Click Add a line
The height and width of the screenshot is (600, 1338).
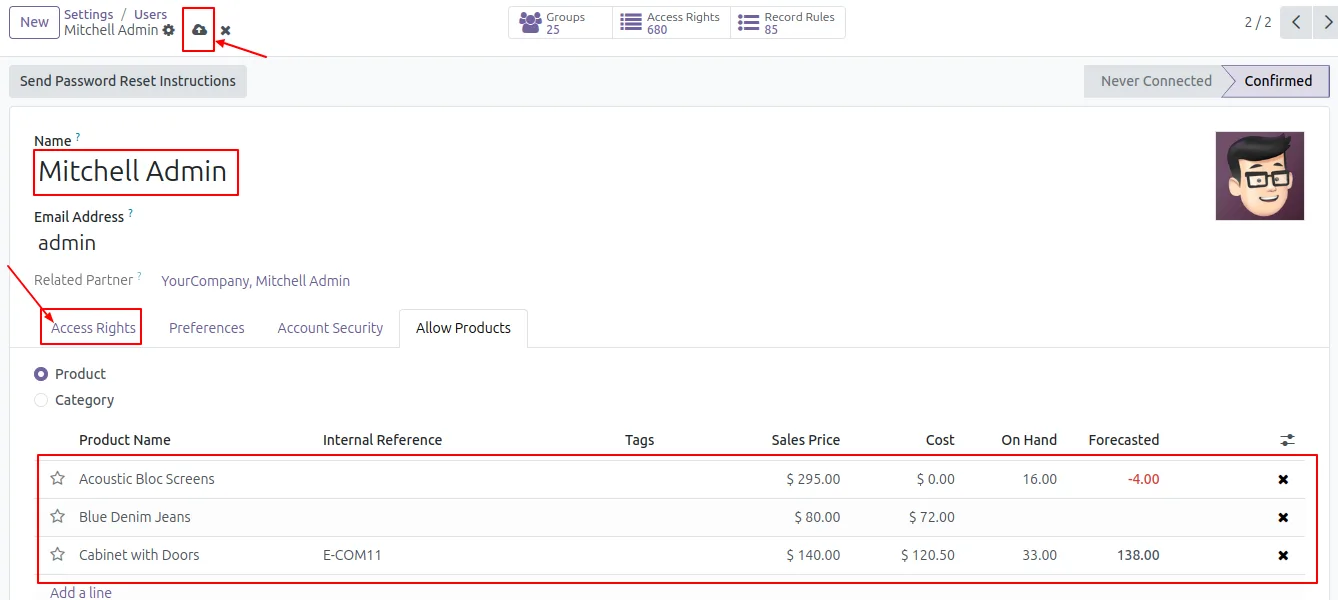pyautogui.click(x=81, y=592)
